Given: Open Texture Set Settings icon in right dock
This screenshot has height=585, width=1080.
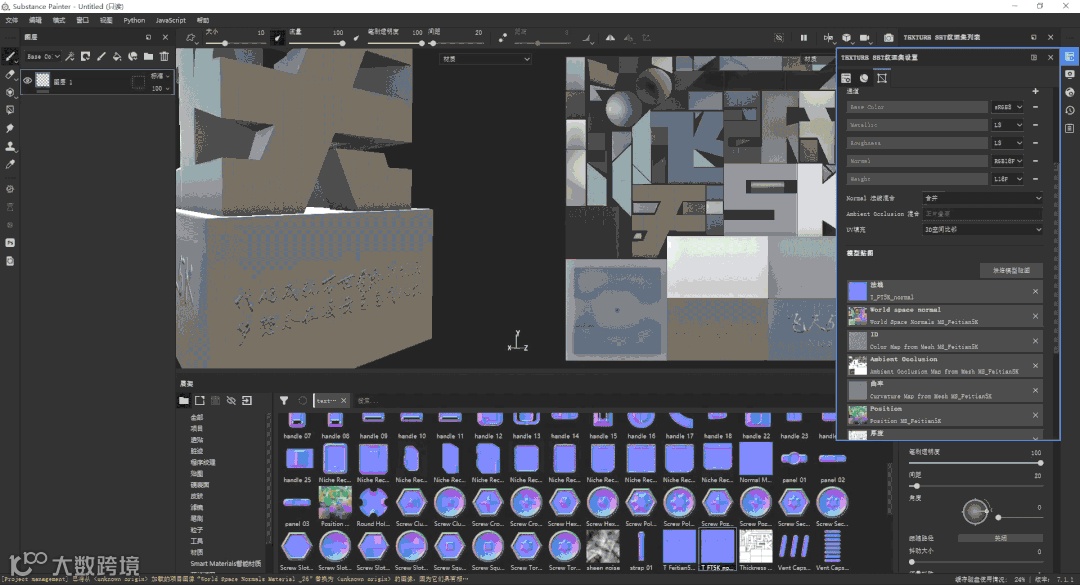Looking at the screenshot, I should (x=1069, y=57).
